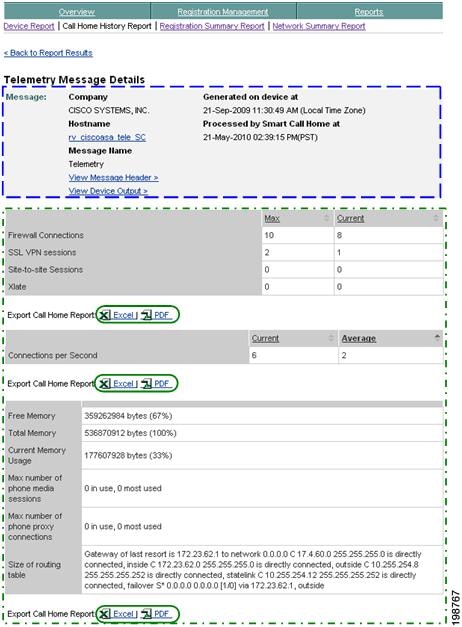Open the Overview tab
This screenshot has height=627, width=462.
[77, 12]
